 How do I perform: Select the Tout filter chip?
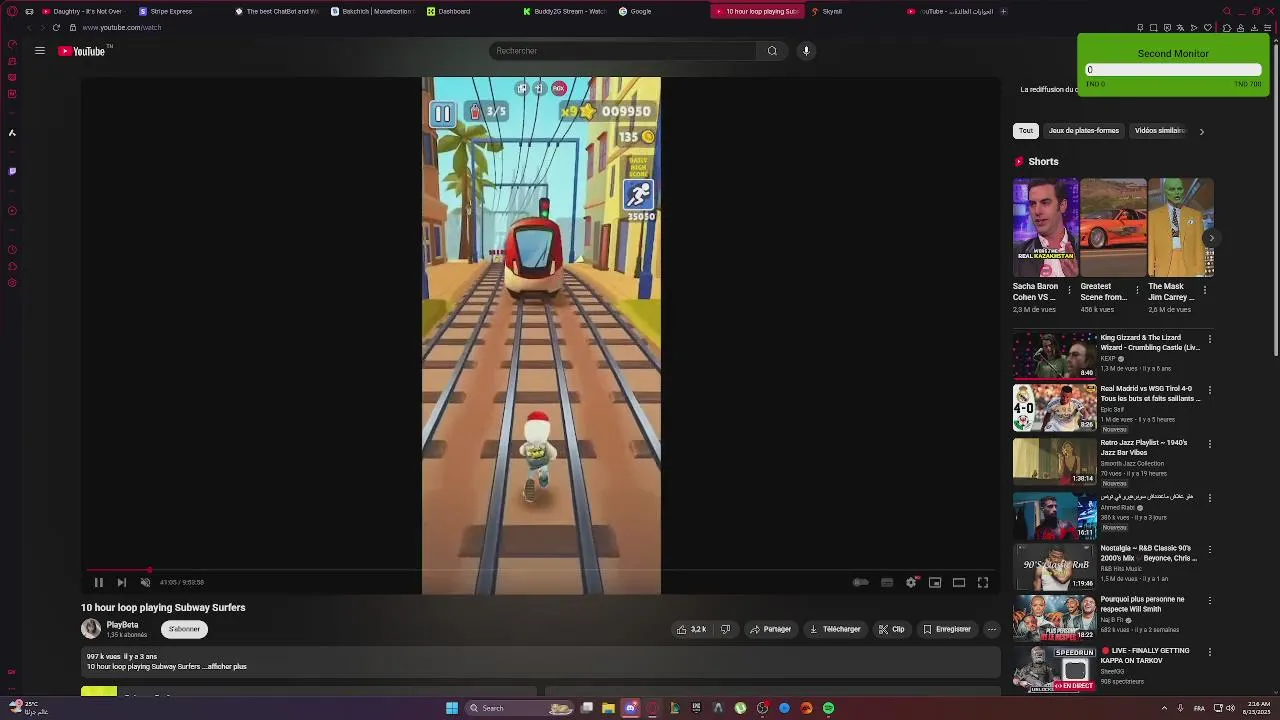[1026, 131]
